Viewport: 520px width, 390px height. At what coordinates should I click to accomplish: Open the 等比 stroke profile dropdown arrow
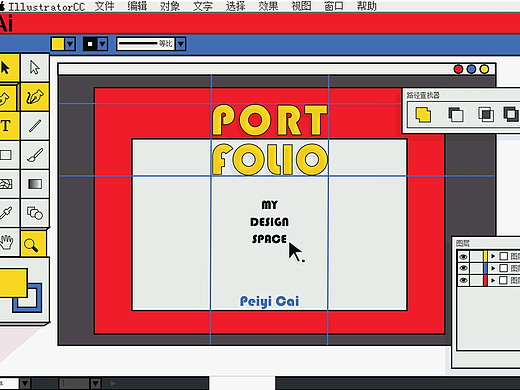[181, 44]
